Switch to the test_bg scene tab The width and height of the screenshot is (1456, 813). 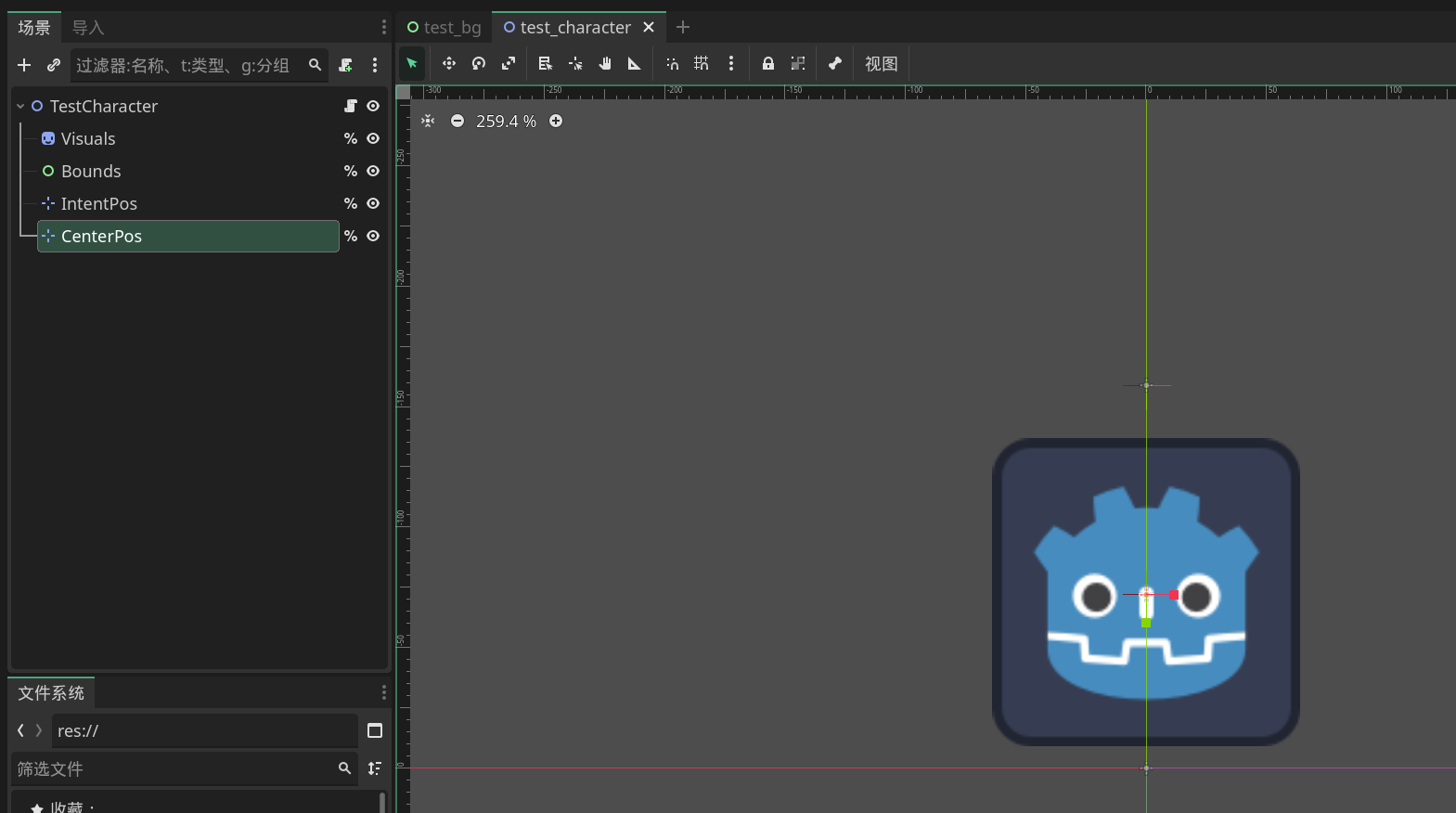tap(445, 27)
